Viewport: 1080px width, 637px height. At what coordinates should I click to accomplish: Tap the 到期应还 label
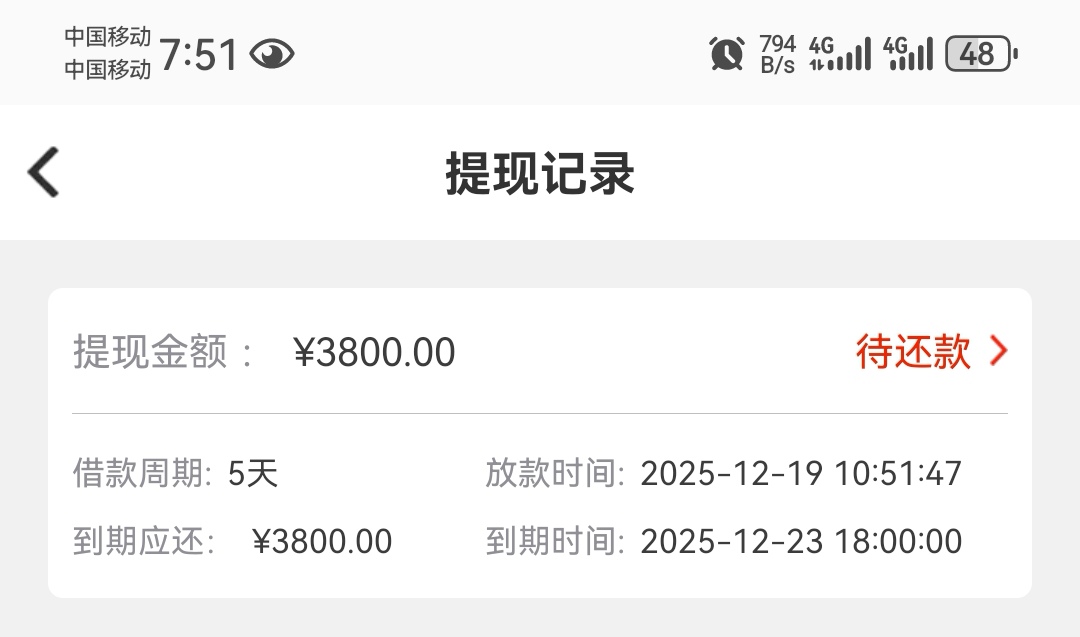[x=144, y=542]
